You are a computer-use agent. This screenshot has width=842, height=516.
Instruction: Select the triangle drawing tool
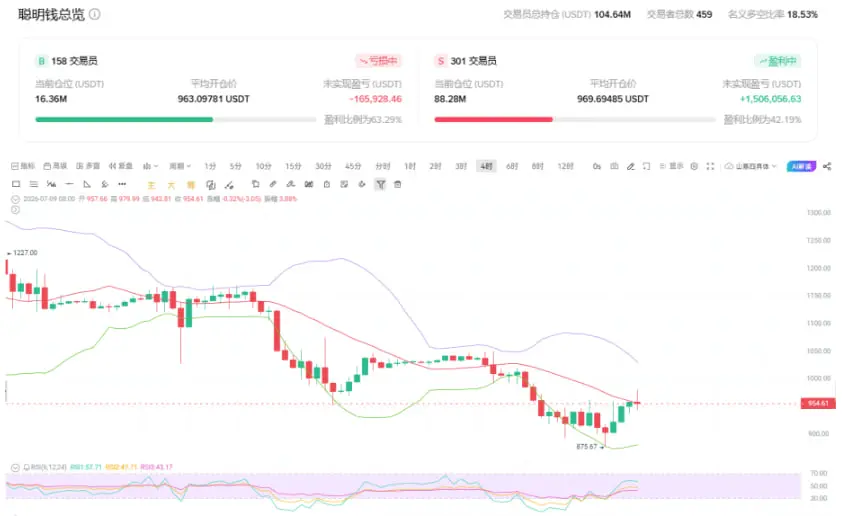tap(87, 184)
